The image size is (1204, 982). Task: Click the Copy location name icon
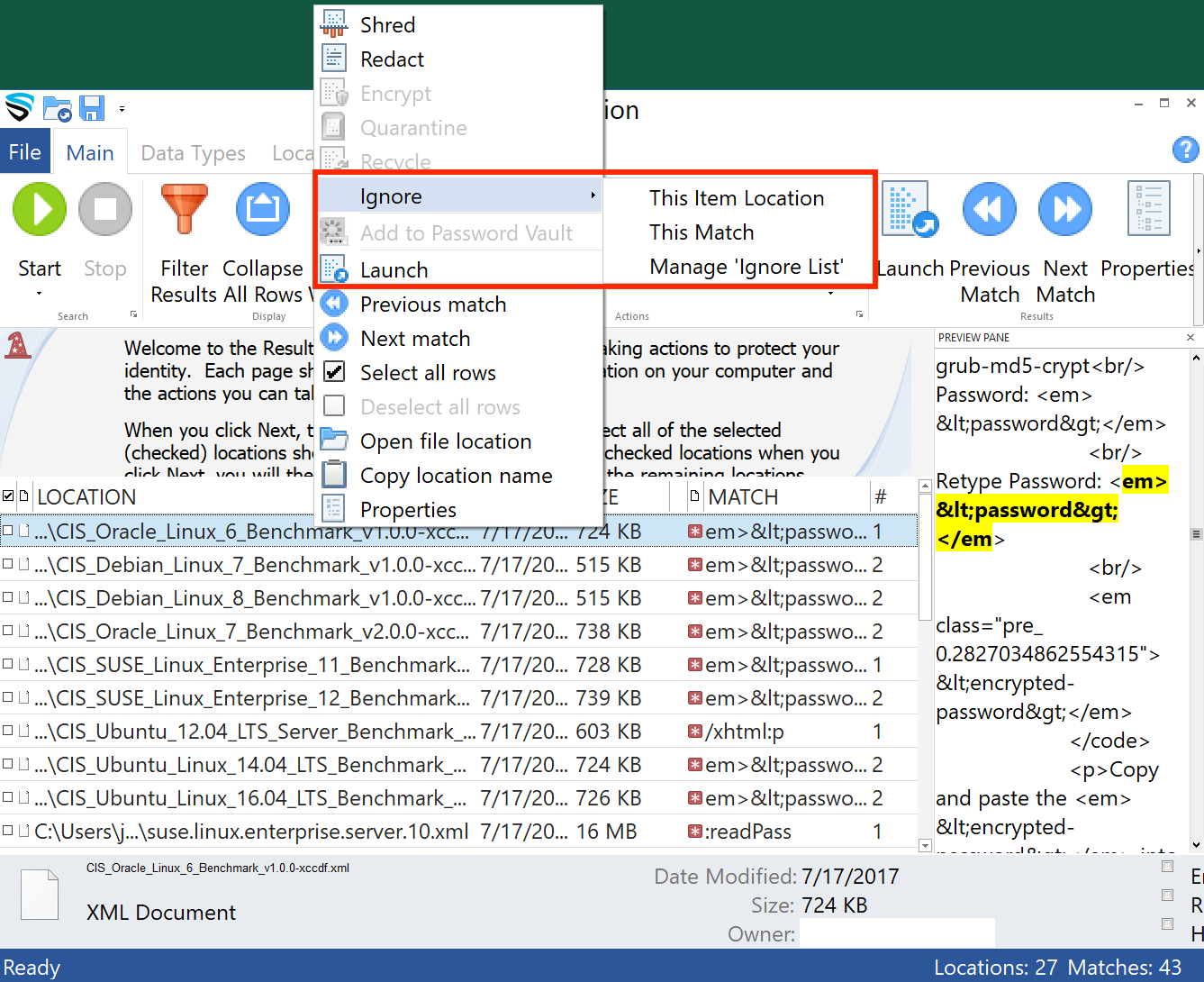334,475
